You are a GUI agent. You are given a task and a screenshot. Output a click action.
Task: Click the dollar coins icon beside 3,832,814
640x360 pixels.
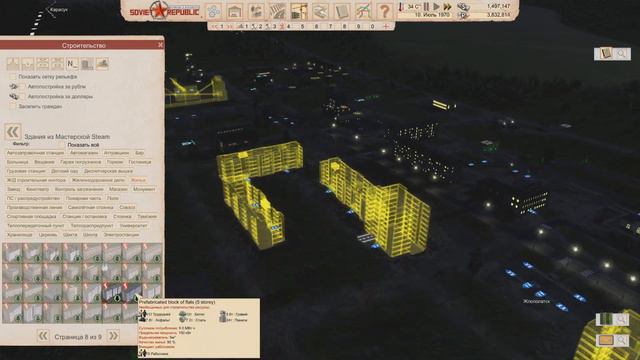click(x=463, y=15)
